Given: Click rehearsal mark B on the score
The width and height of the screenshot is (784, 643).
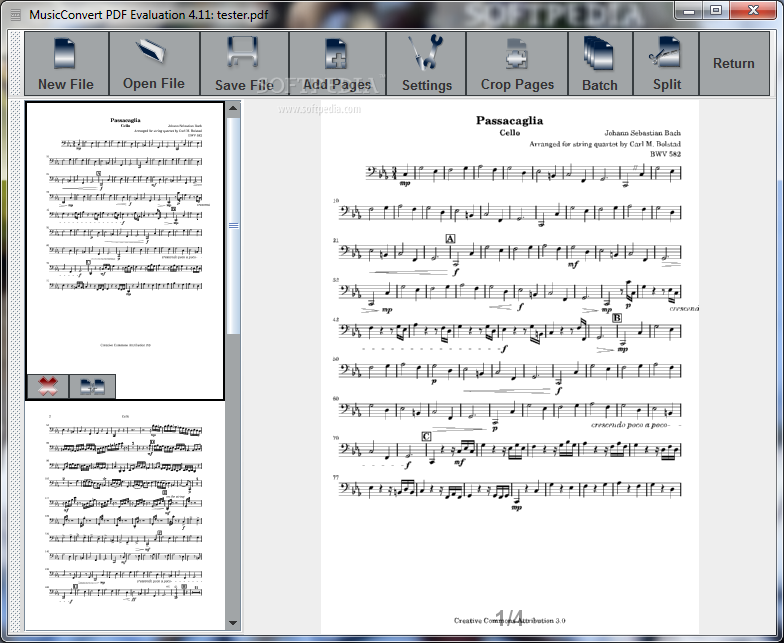Looking at the screenshot, I should [x=617, y=318].
